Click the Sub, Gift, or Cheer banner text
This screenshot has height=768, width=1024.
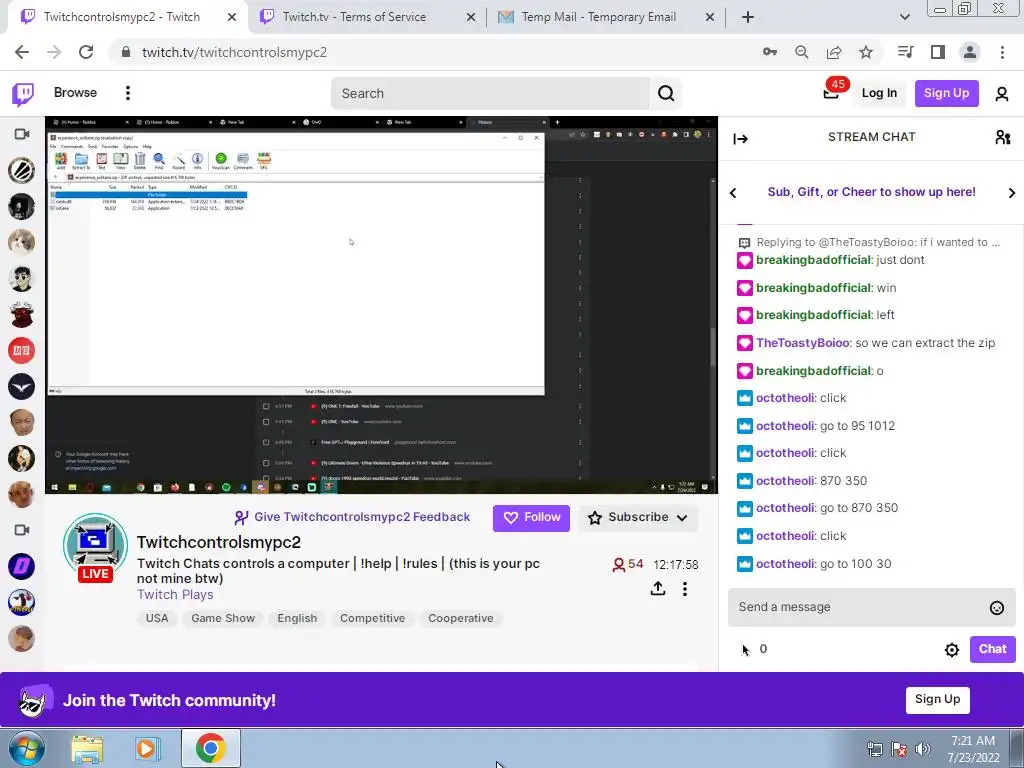(871, 193)
